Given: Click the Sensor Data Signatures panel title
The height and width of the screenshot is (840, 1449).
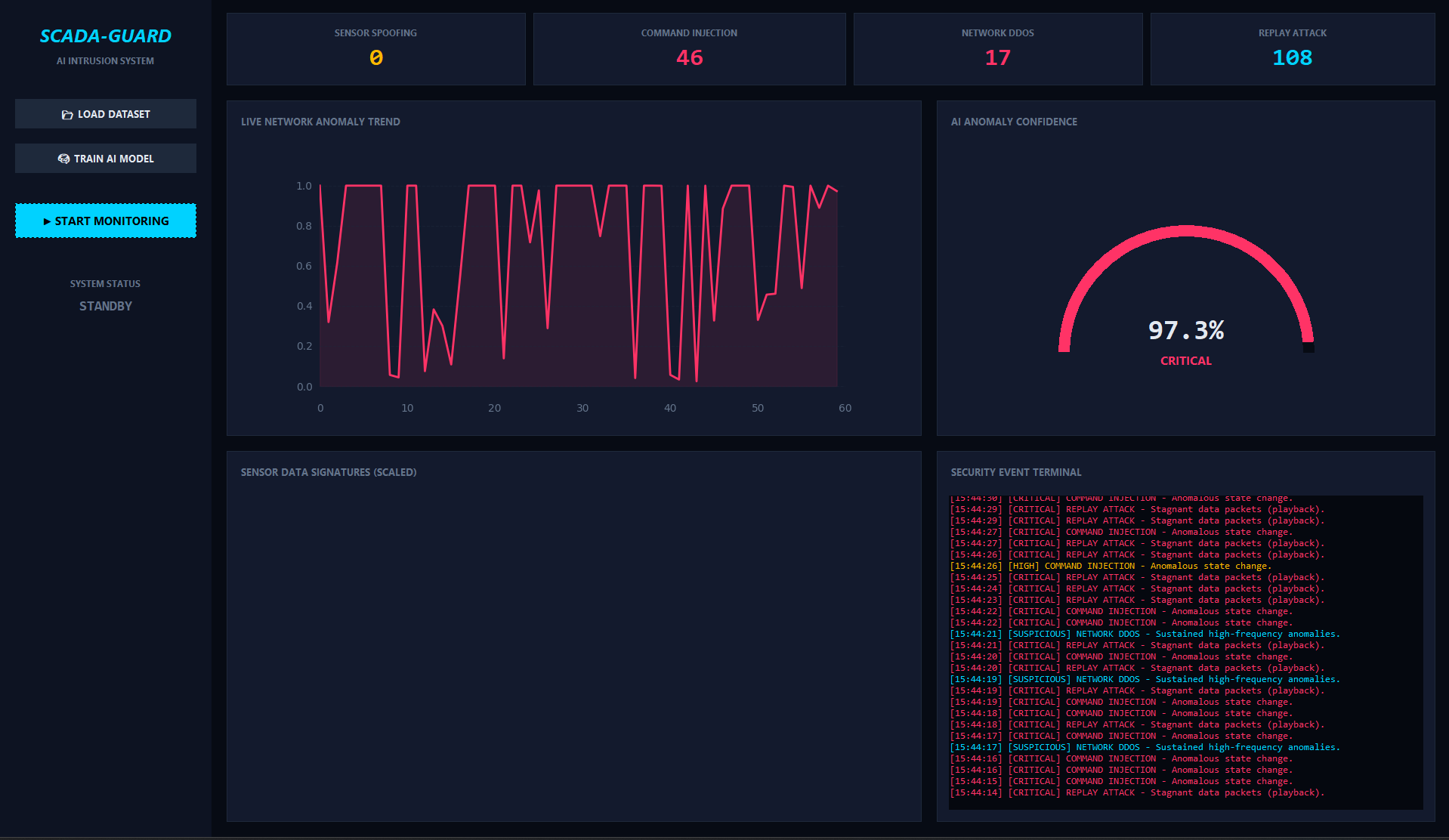Looking at the screenshot, I should pyautogui.click(x=328, y=471).
